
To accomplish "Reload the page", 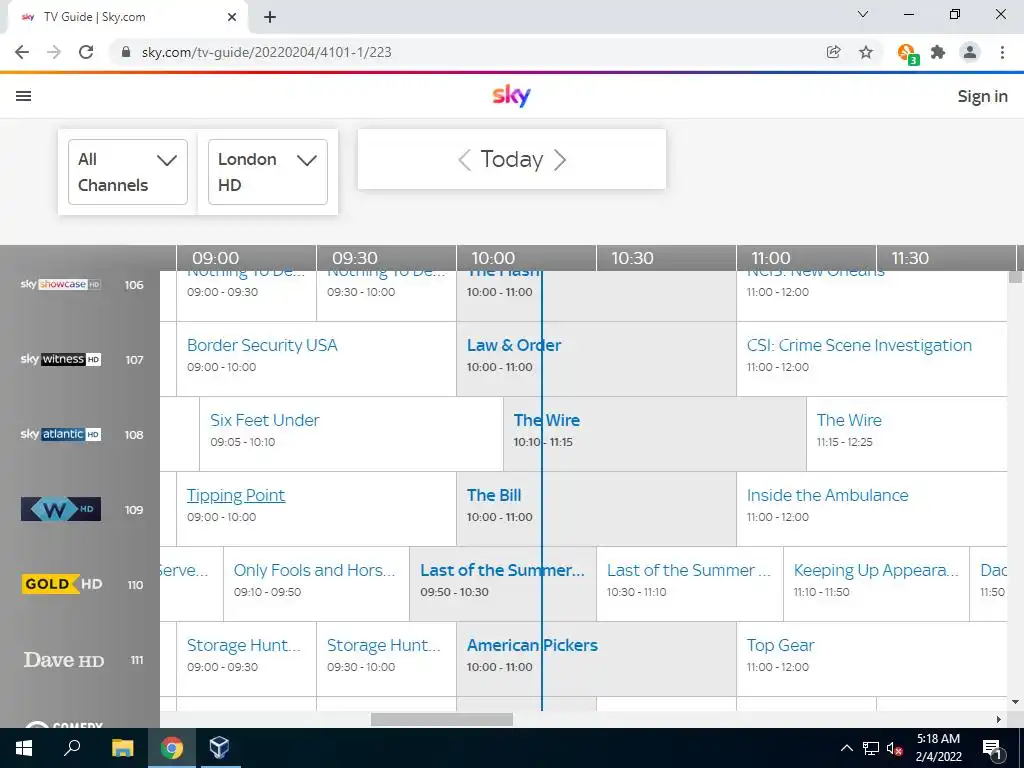I will 86,52.
